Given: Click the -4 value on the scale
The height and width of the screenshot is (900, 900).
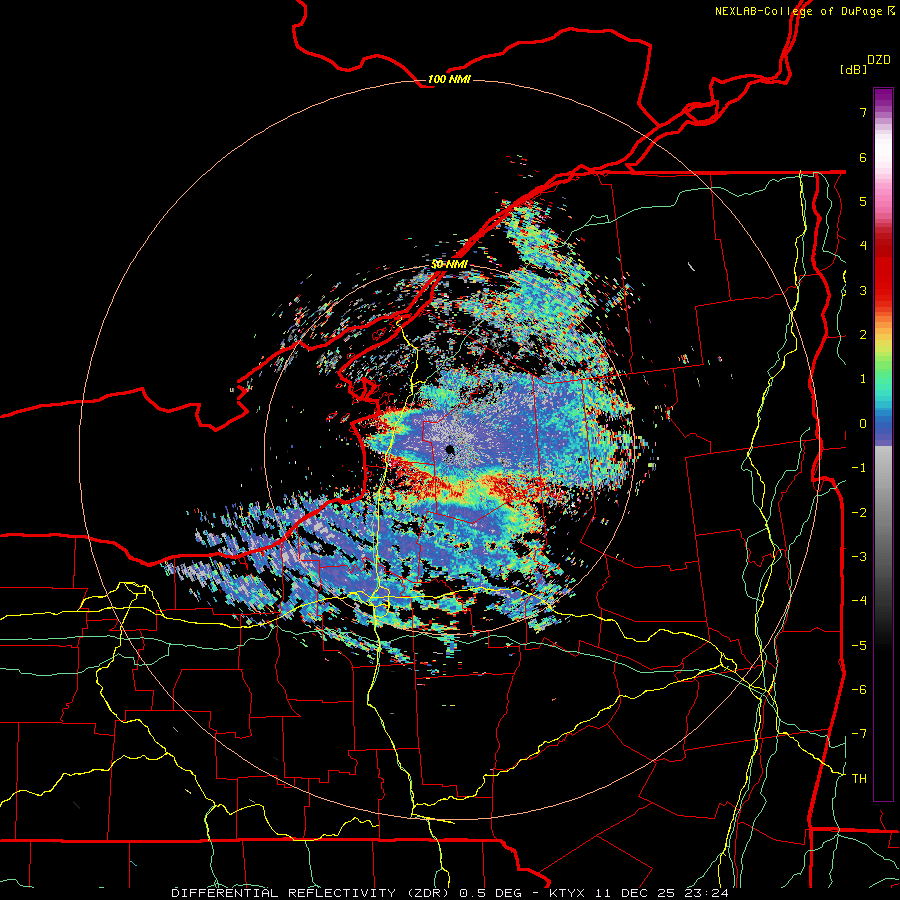Looking at the screenshot, I should point(859,601).
